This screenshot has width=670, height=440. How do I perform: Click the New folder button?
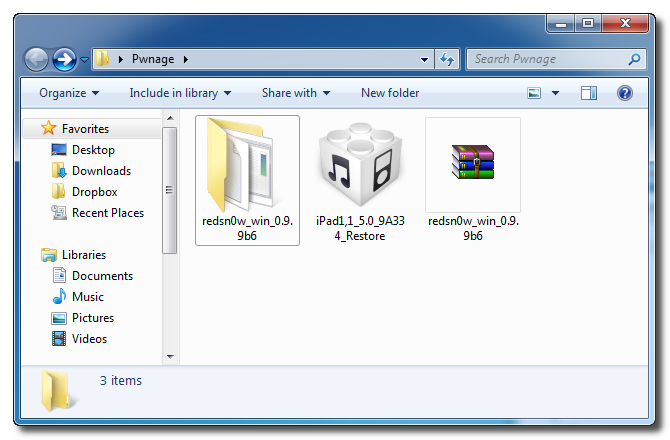pyautogui.click(x=390, y=93)
